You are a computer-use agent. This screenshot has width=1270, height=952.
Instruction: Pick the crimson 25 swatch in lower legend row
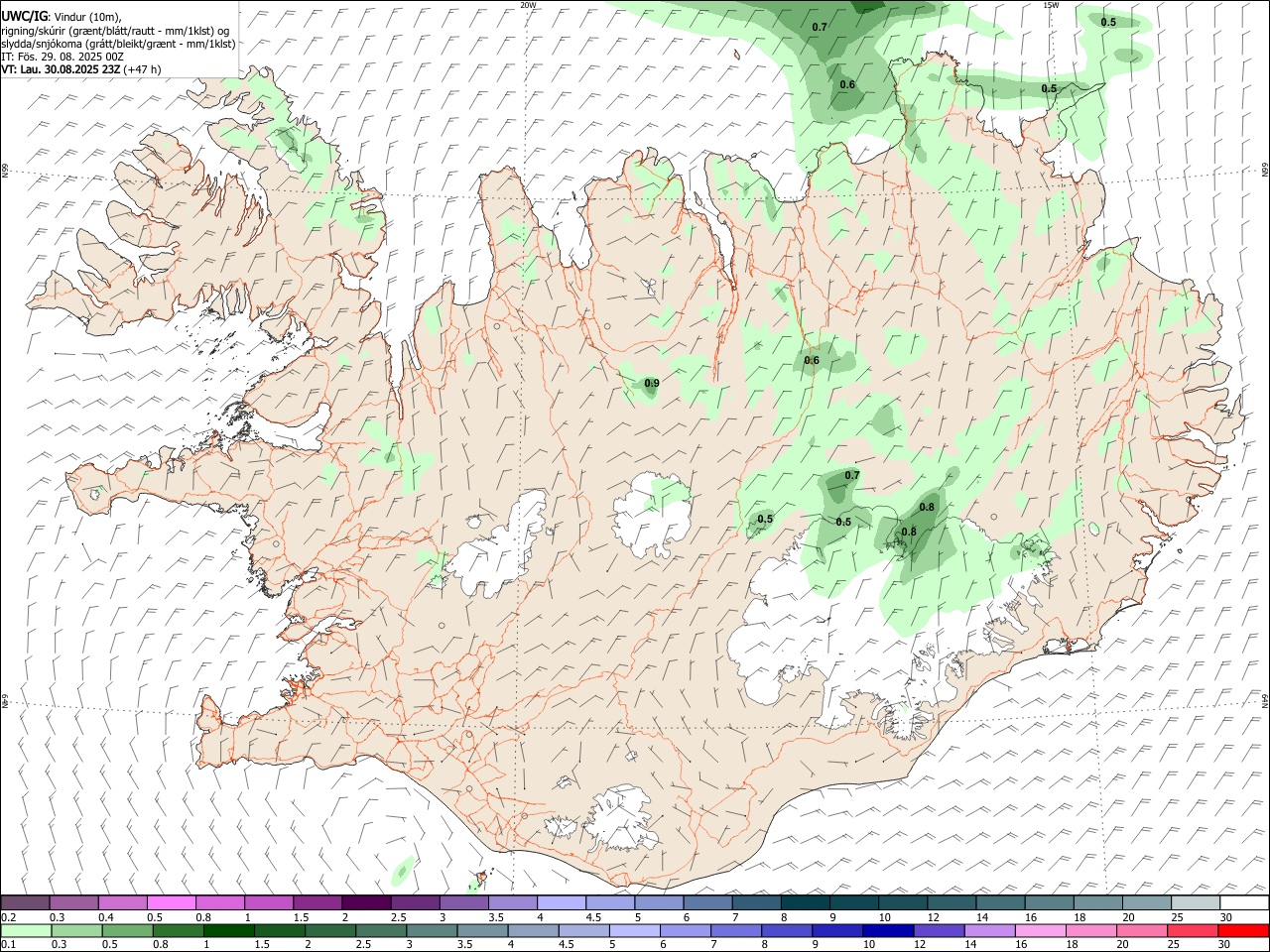[x=1191, y=930]
